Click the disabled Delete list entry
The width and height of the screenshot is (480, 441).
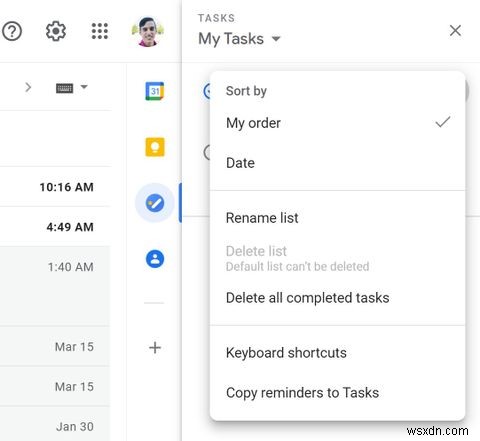(x=337, y=258)
